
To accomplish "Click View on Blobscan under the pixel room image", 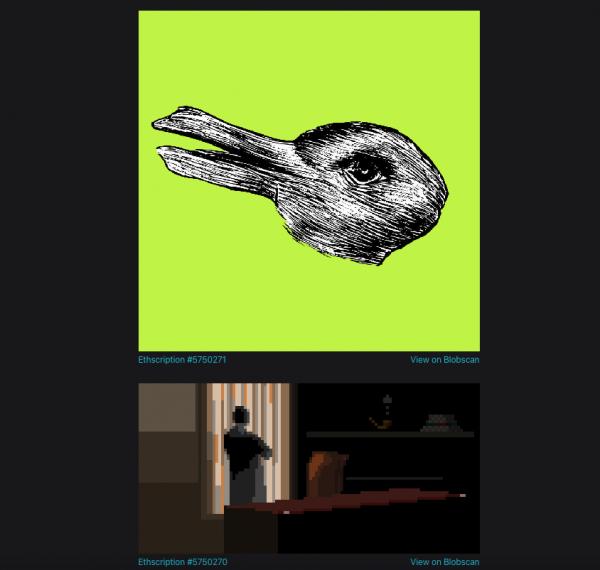I will [x=444, y=562].
